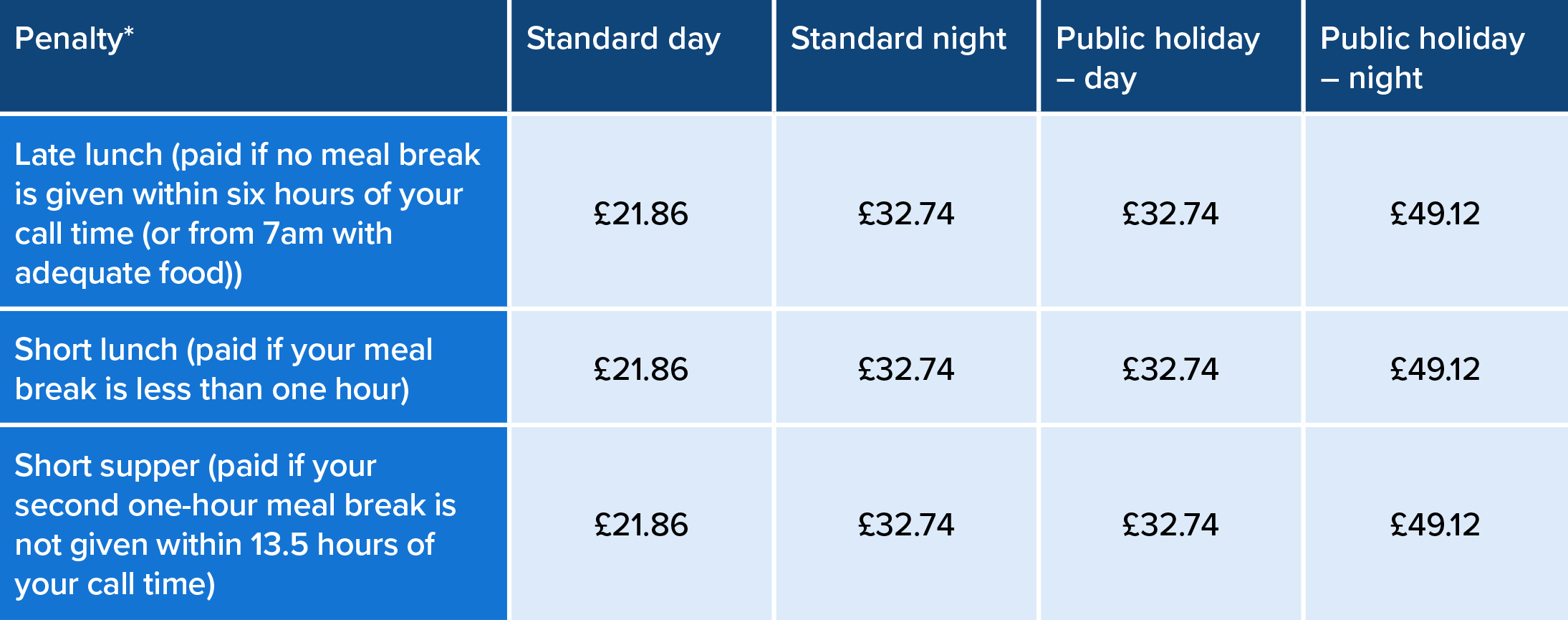Click Short lunch Public holiday day £32.74
The height and width of the screenshot is (620, 1568).
coord(1170,367)
